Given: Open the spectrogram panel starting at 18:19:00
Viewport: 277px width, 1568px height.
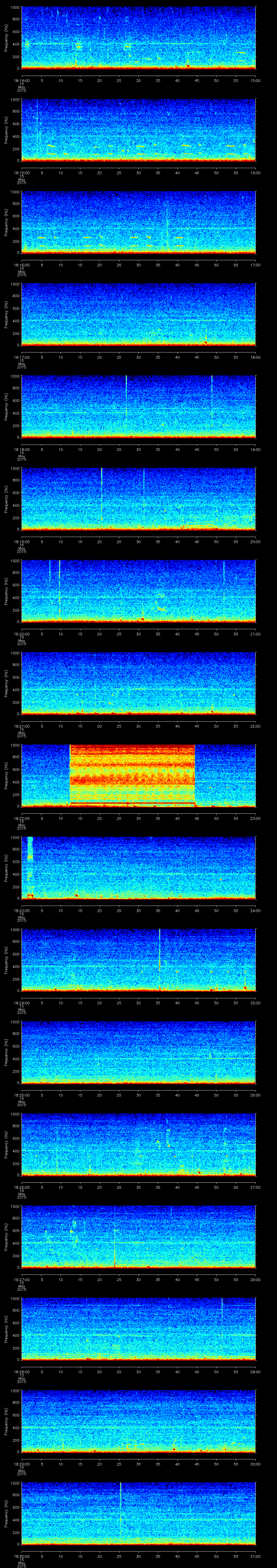Looking at the screenshot, I should pyautogui.click(x=139, y=499).
